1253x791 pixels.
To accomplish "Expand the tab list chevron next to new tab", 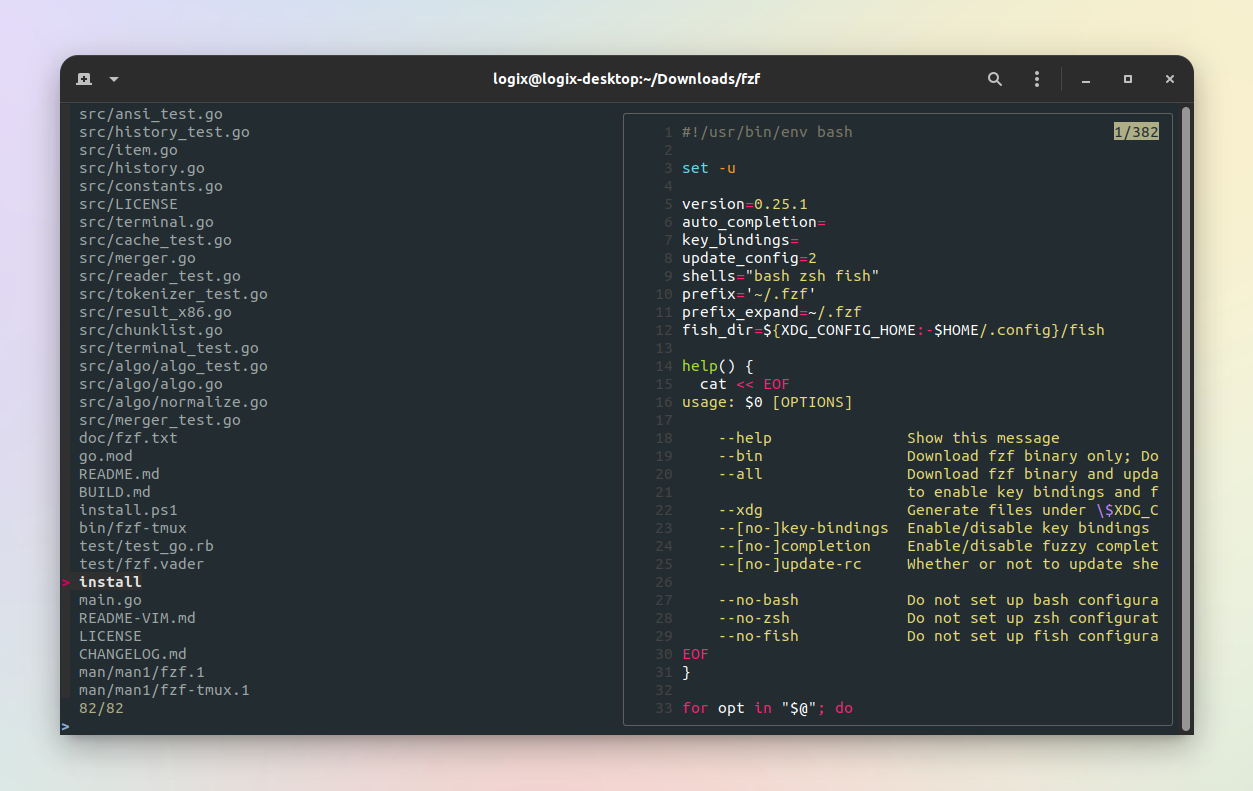I will (x=113, y=79).
